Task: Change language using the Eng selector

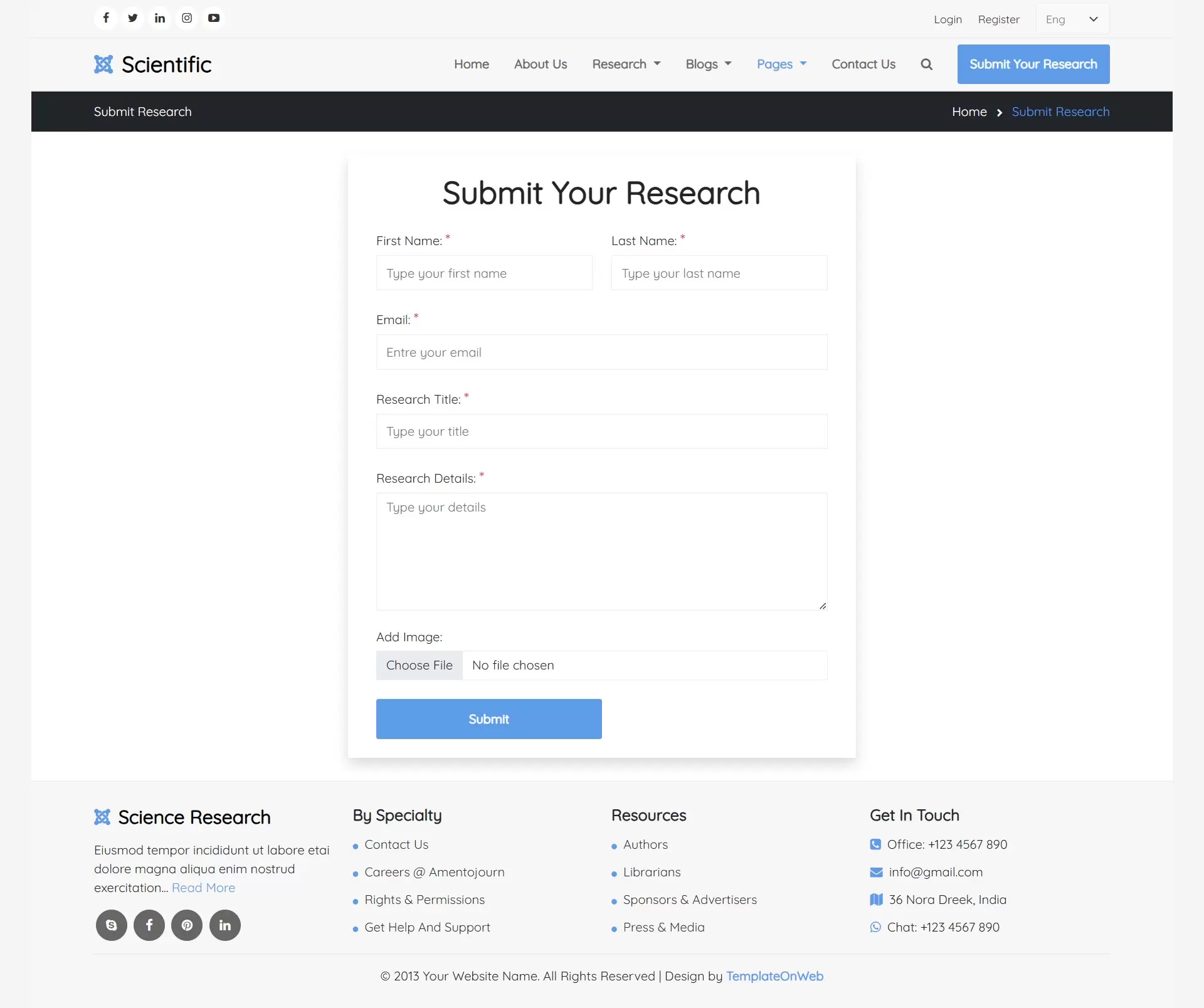Action: [x=1072, y=19]
